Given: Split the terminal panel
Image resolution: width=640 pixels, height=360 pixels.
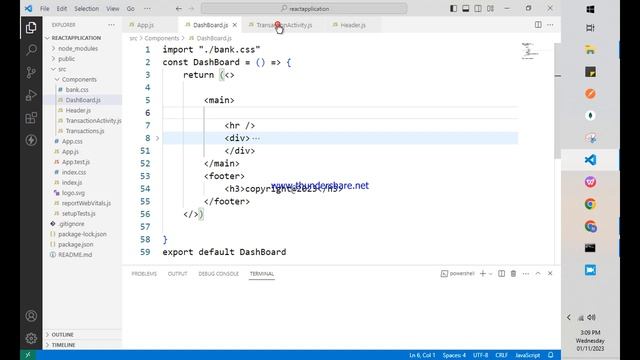Looking at the screenshot, I should tap(501, 273).
